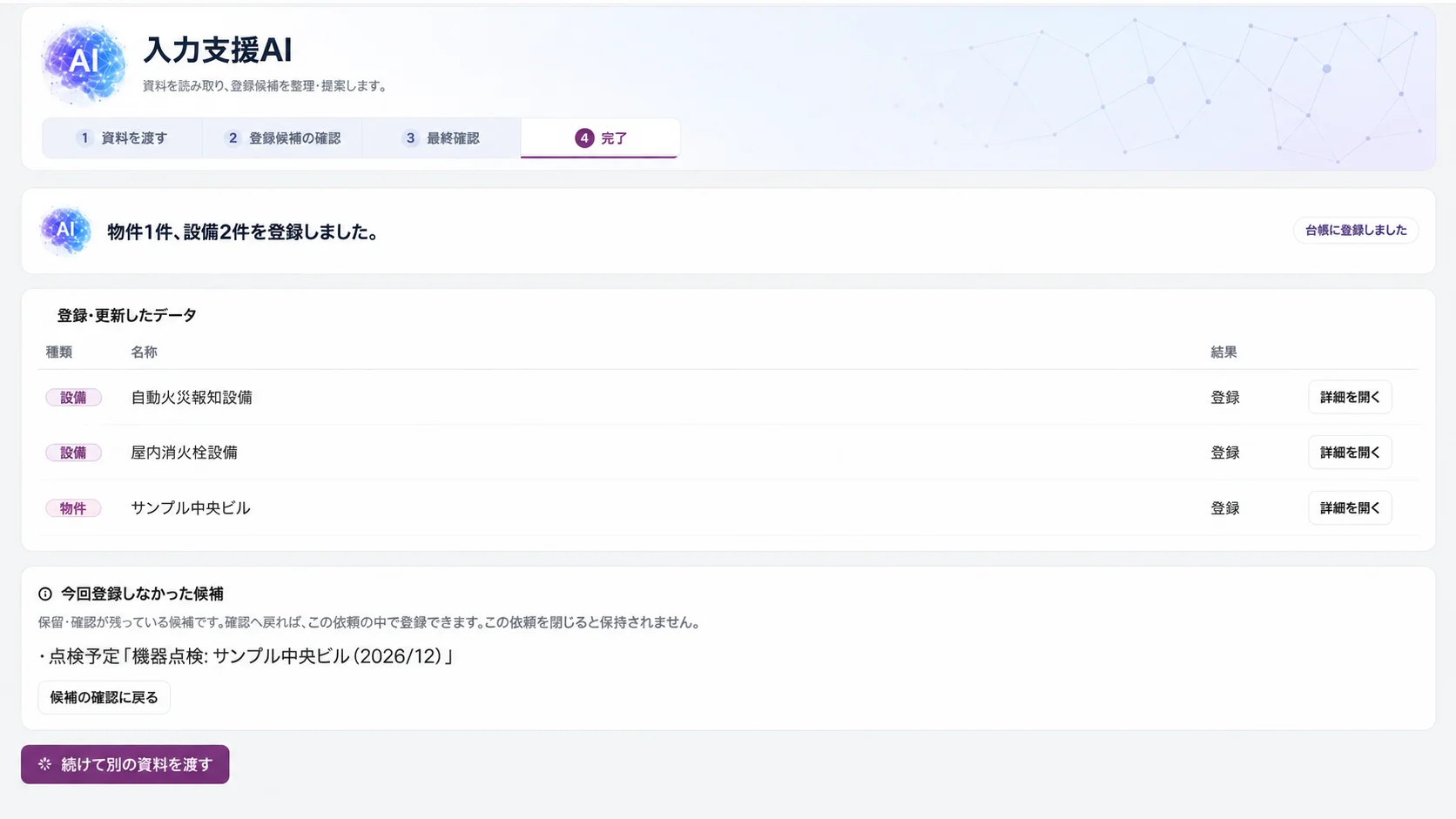This screenshot has height=819, width=1456.
Task: Click the 点検予定 機器点検 candidate item
Action: click(x=246, y=656)
